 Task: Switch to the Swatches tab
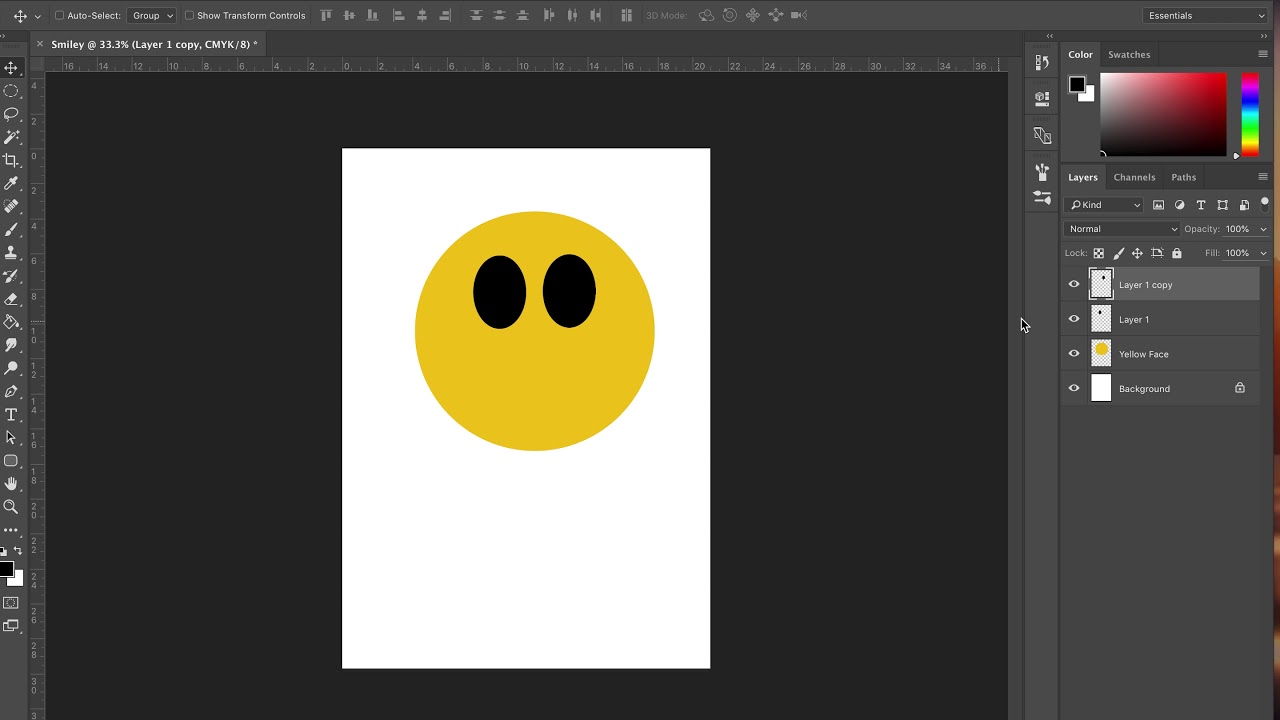pos(1129,55)
